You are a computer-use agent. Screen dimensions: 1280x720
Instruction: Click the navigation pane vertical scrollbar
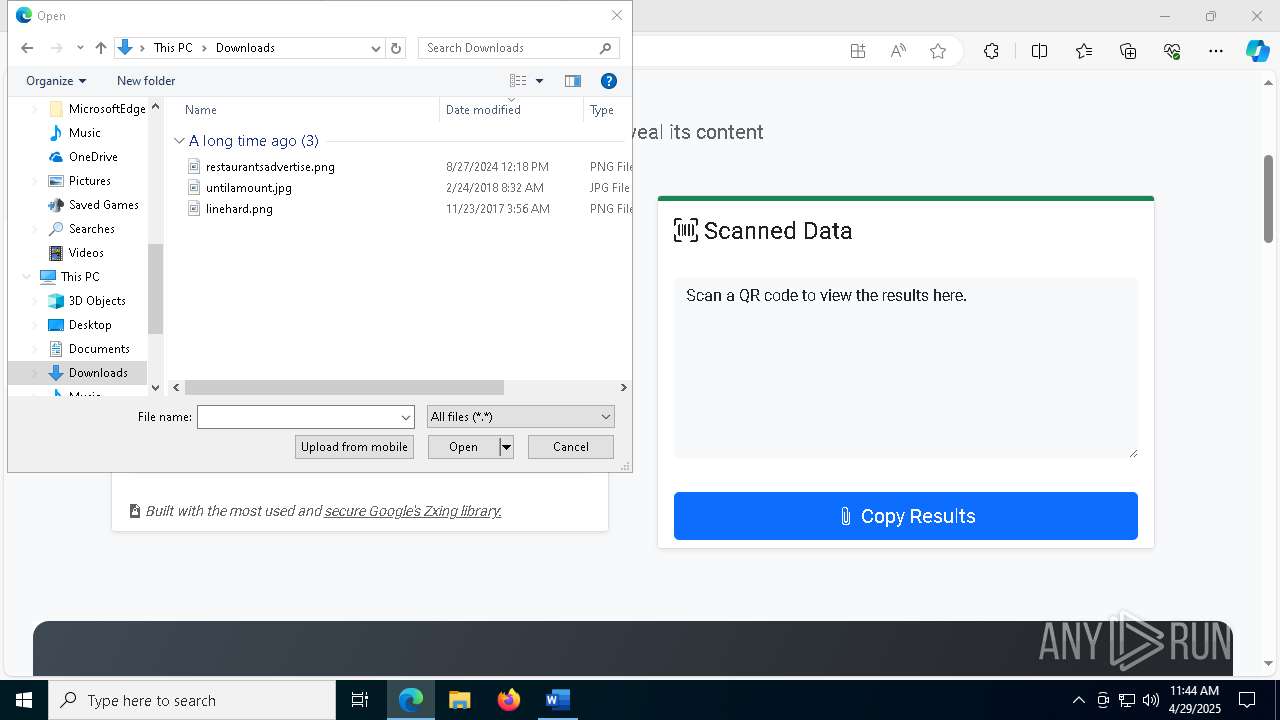pos(155,289)
